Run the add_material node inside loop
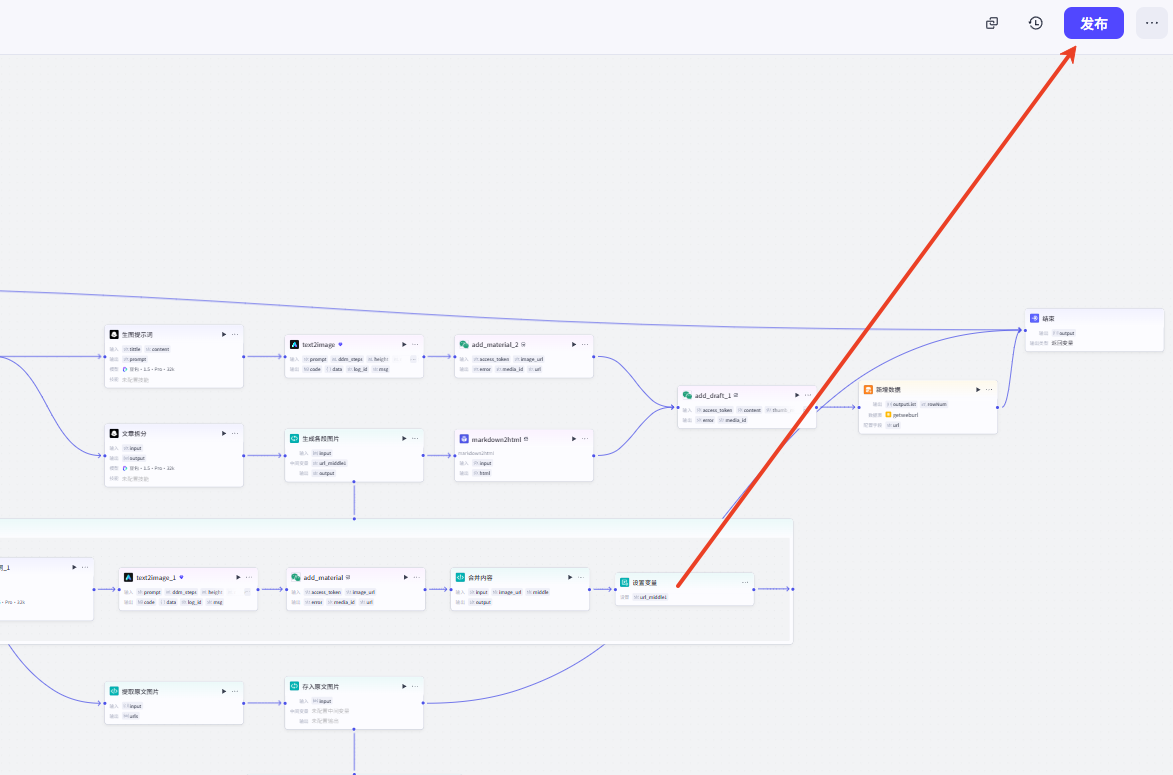 406,578
